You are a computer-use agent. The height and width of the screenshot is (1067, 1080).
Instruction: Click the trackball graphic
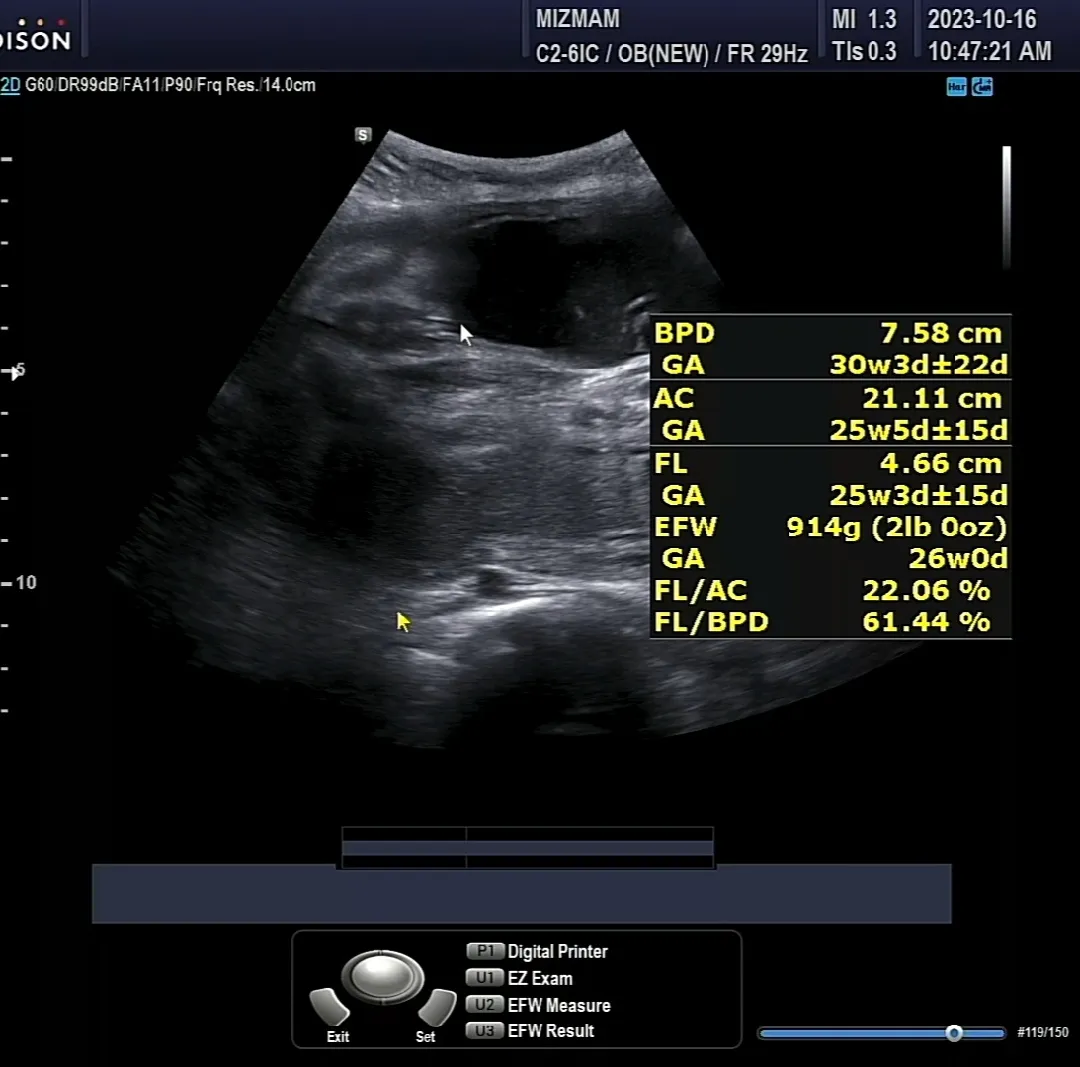pyautogui.click(x=382, y=976)
